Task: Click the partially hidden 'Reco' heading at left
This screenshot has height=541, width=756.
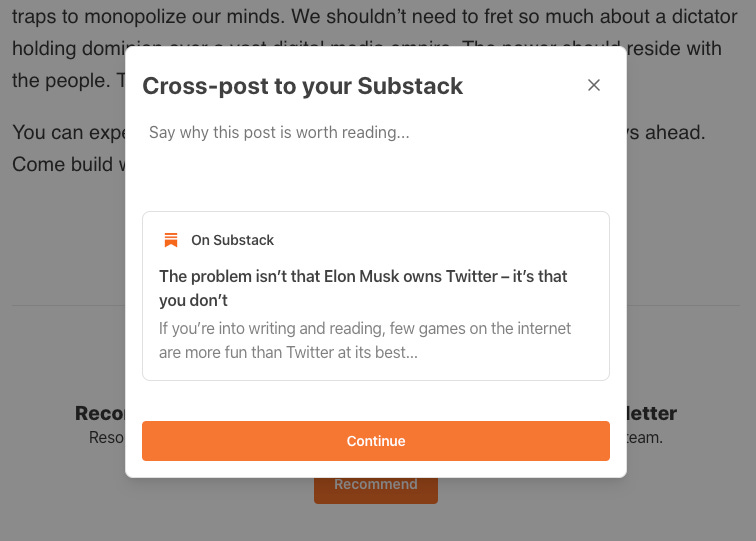Action: point(100,413)
